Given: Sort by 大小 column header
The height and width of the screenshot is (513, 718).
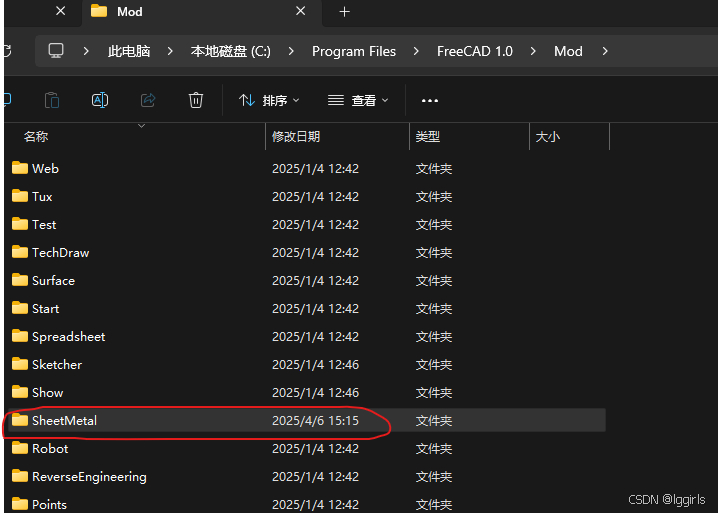Looking at the screenshot, I should pyautogui.click(x=548, y=136).
